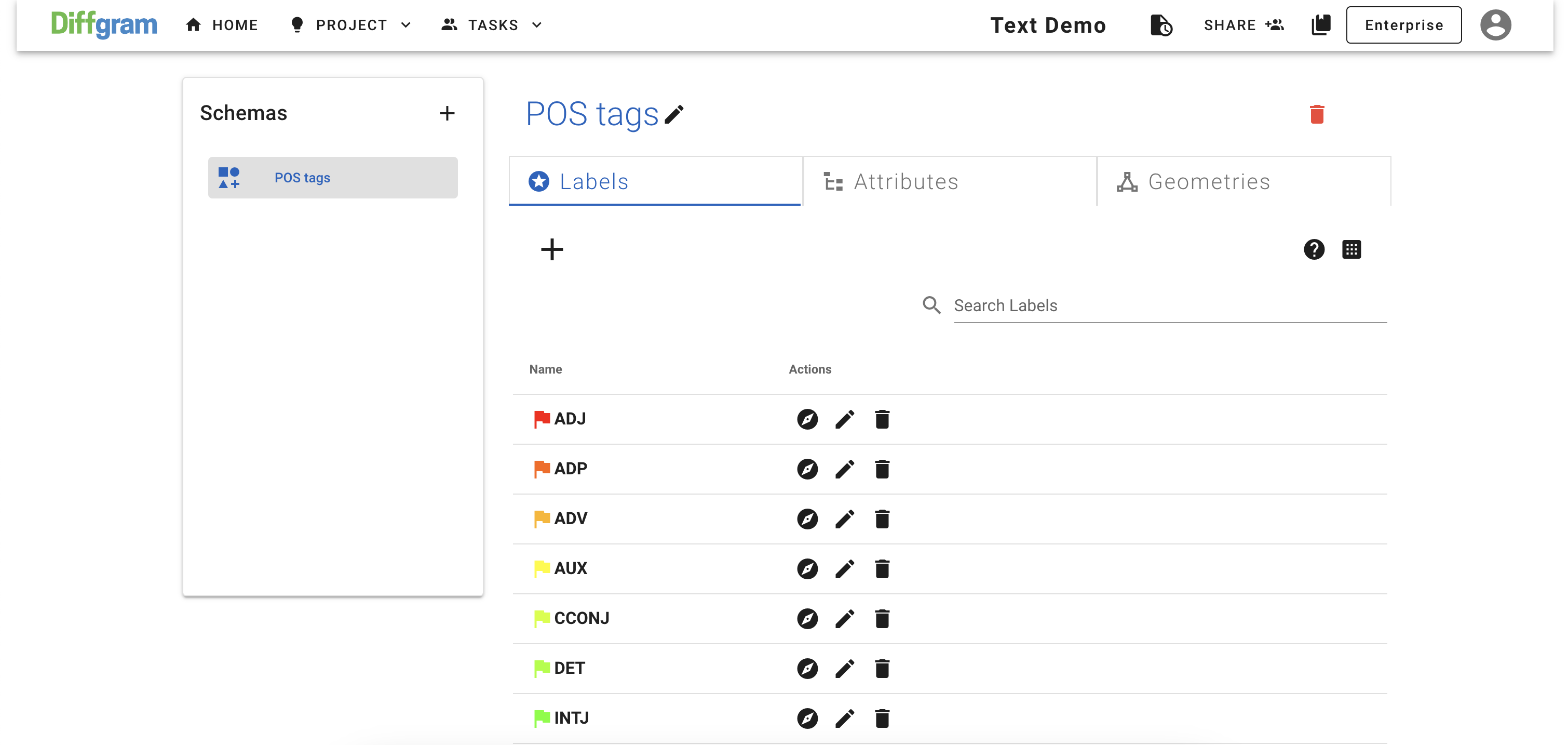The image size is (1568, 745).
Task: Click the Search Labels input field
Action: [x=1169, y=305]
